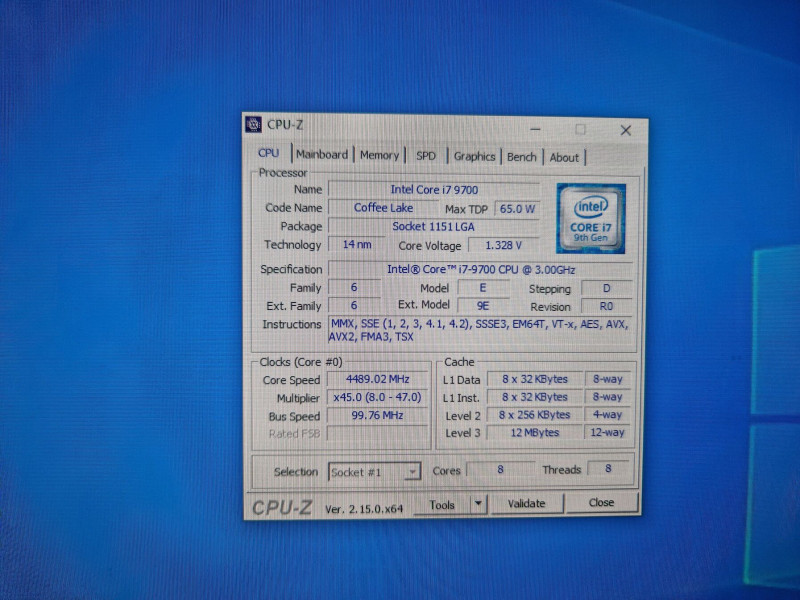Image resolution: width=800 pixels, height=600 pixels.
Task: Click the Bus Speed value 99.76 MHz
Action: tap(378, 415)
